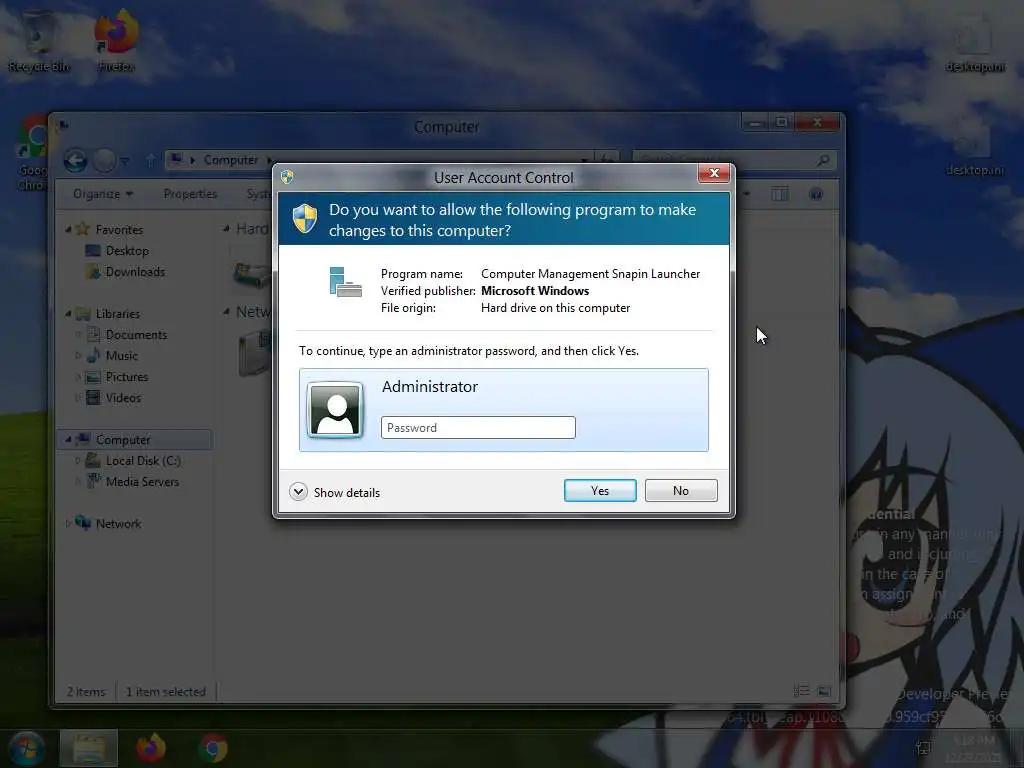Open Recycle Bin desktop icon
Screen dimensions: 1024x768
click(x=38, y=39)
